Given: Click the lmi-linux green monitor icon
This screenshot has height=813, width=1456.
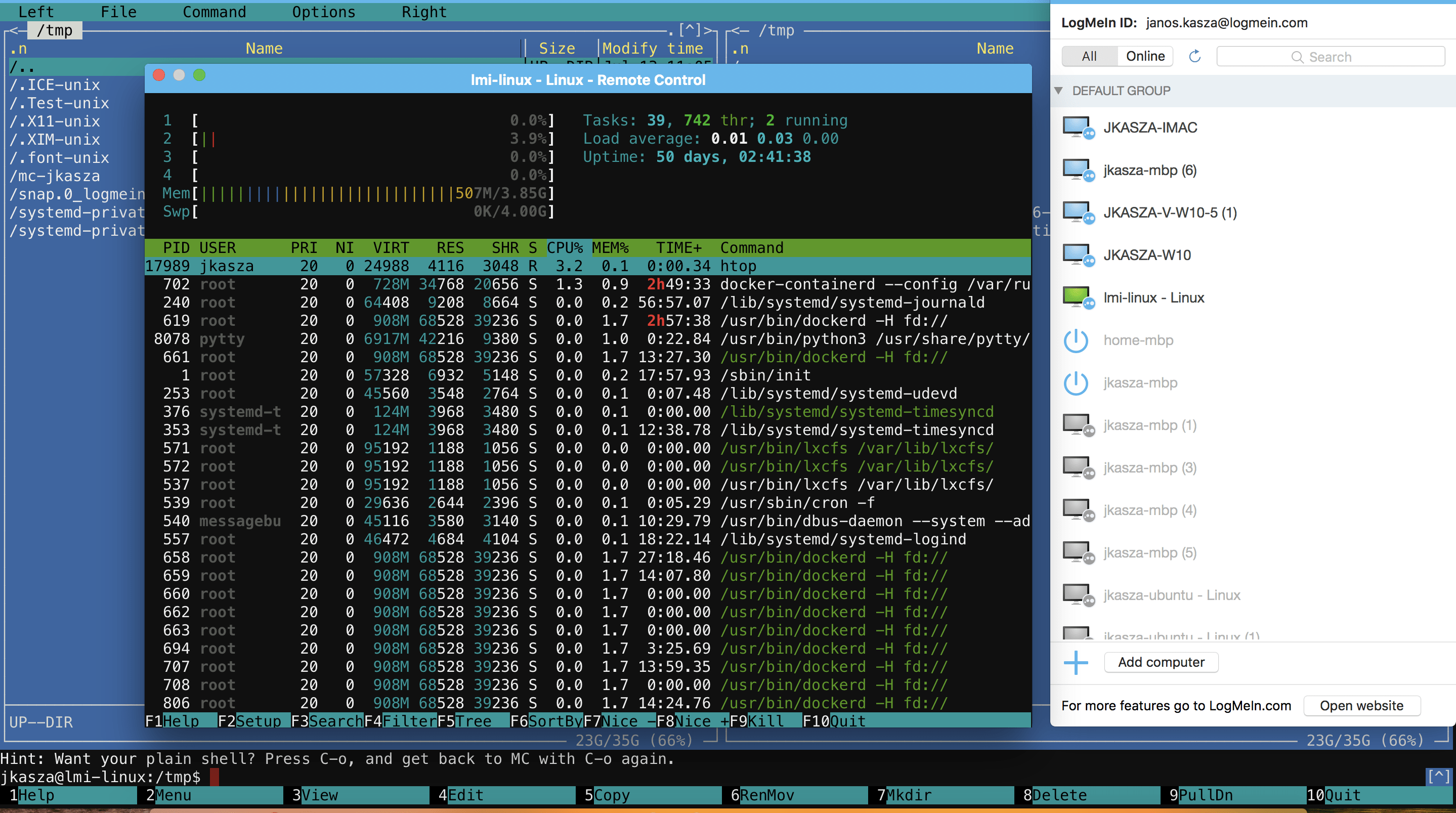Looking at the screenshot, I should coord(1077,297).
